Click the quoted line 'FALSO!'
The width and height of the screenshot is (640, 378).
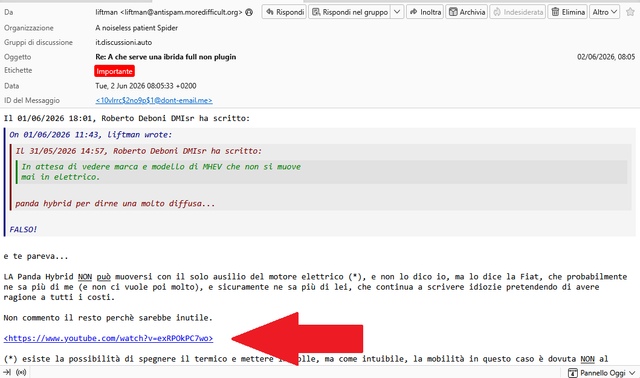23,230
